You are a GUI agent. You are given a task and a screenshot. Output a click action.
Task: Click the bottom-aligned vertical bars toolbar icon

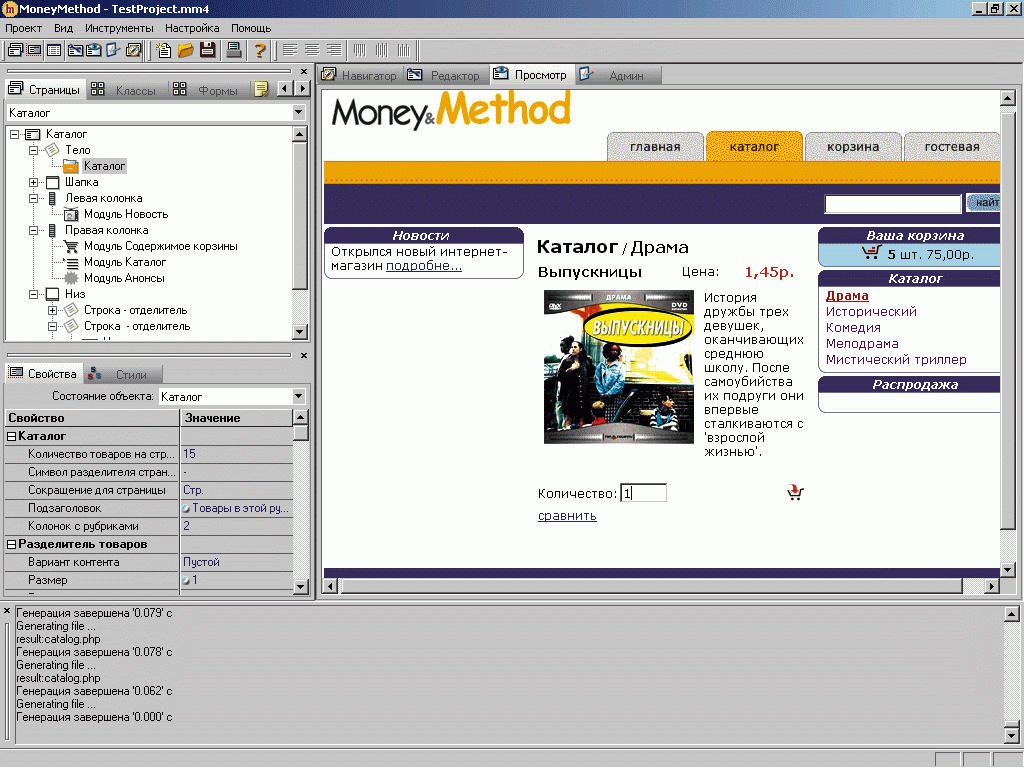[404, 50]
